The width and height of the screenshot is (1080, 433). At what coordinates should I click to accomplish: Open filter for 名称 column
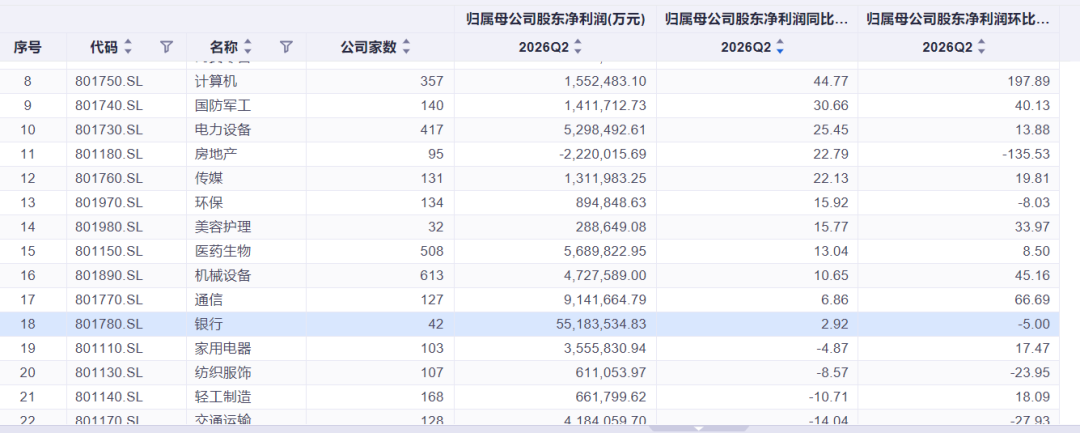(287, 47)
